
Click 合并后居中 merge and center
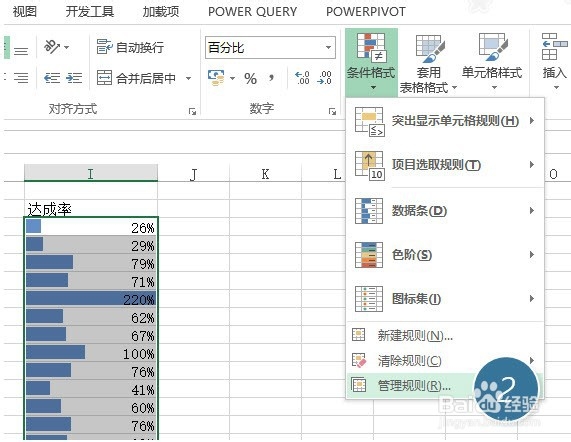click(136, 78)
